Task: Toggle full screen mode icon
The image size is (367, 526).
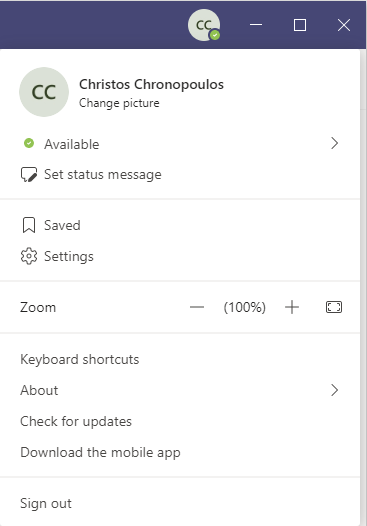Action: pos(334,307)
